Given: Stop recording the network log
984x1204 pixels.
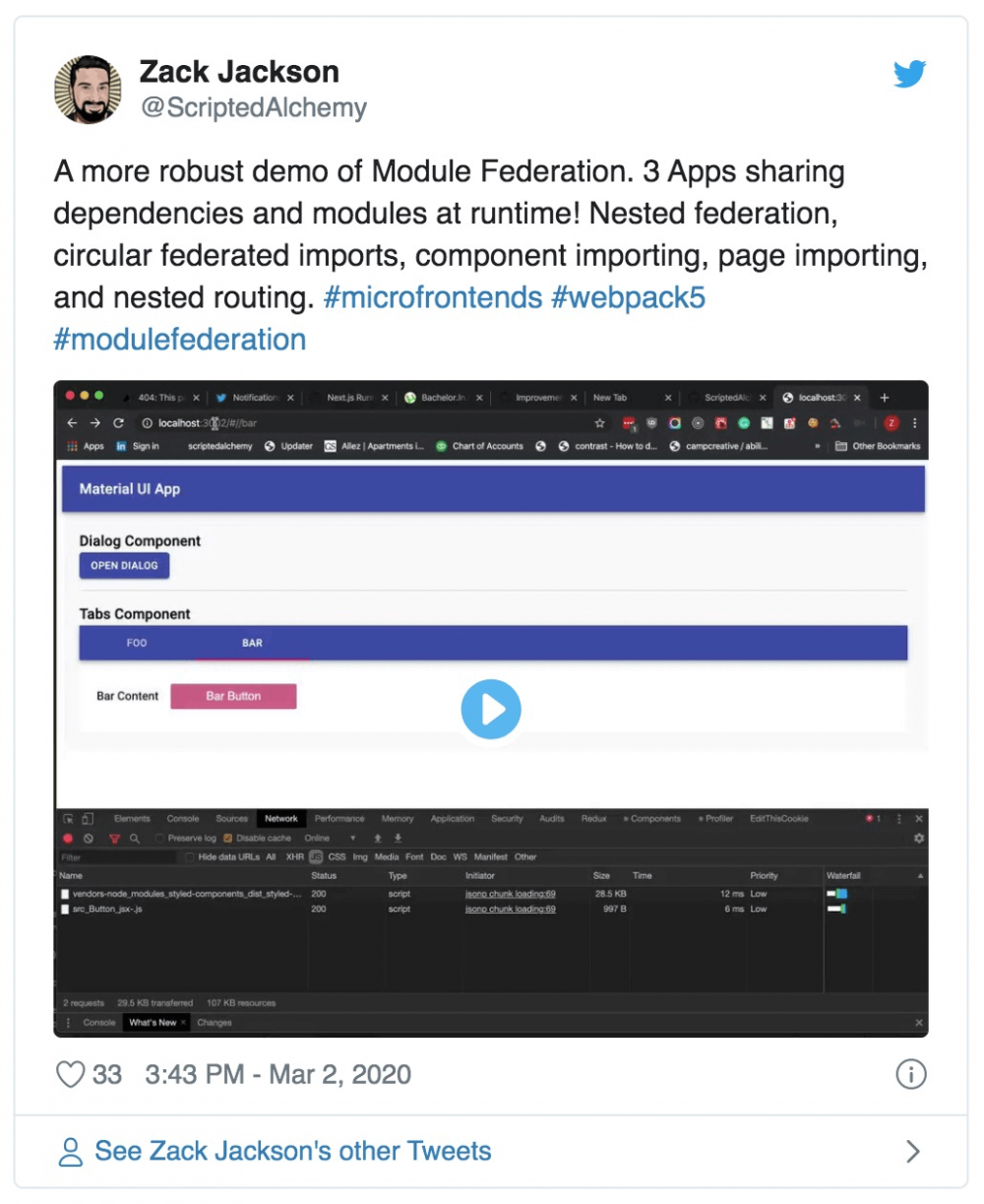Looking at the screenshot, I should [x=69, y=838].
